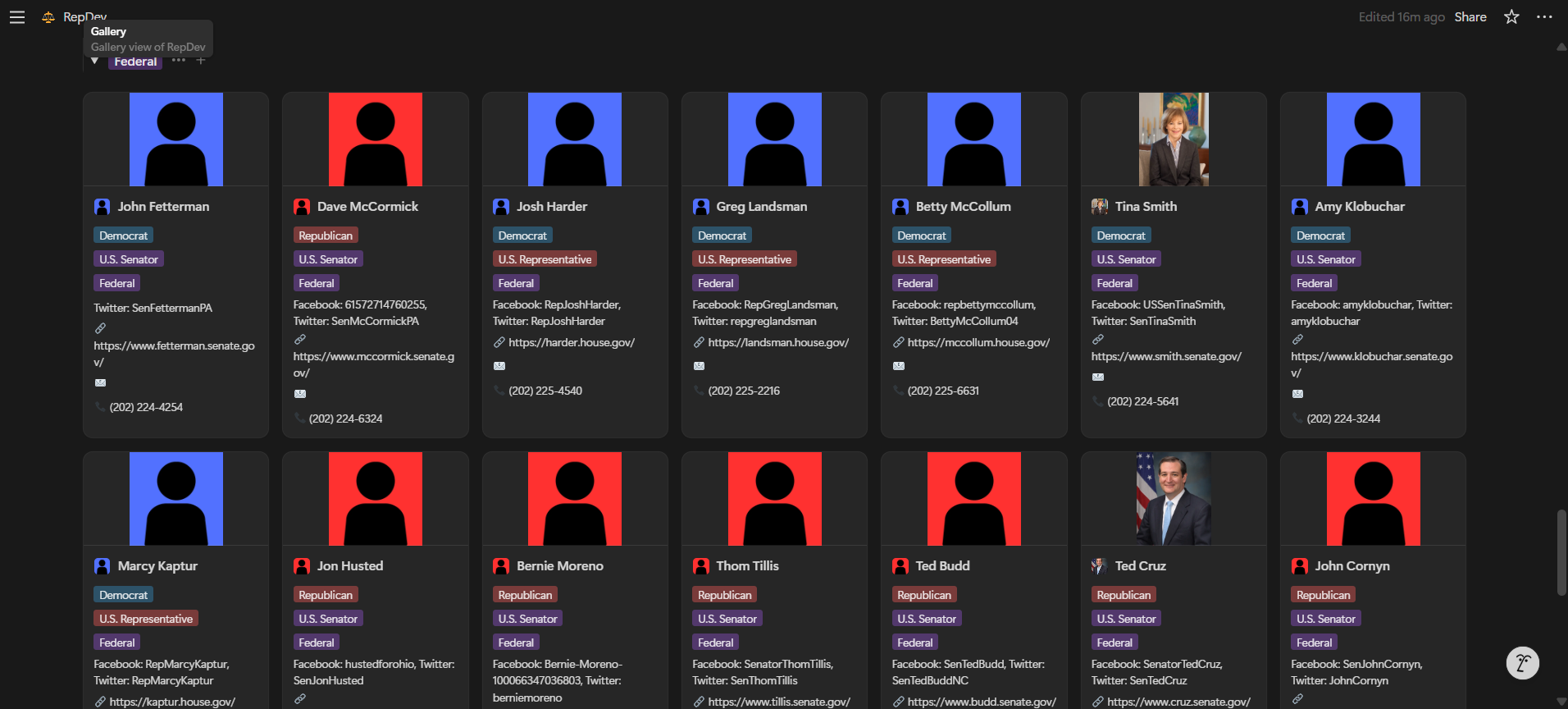Viewport: 1568px width, 709px height.
Task: Click John Fetterman's blue avatar icon
Action: coord(102,207)
